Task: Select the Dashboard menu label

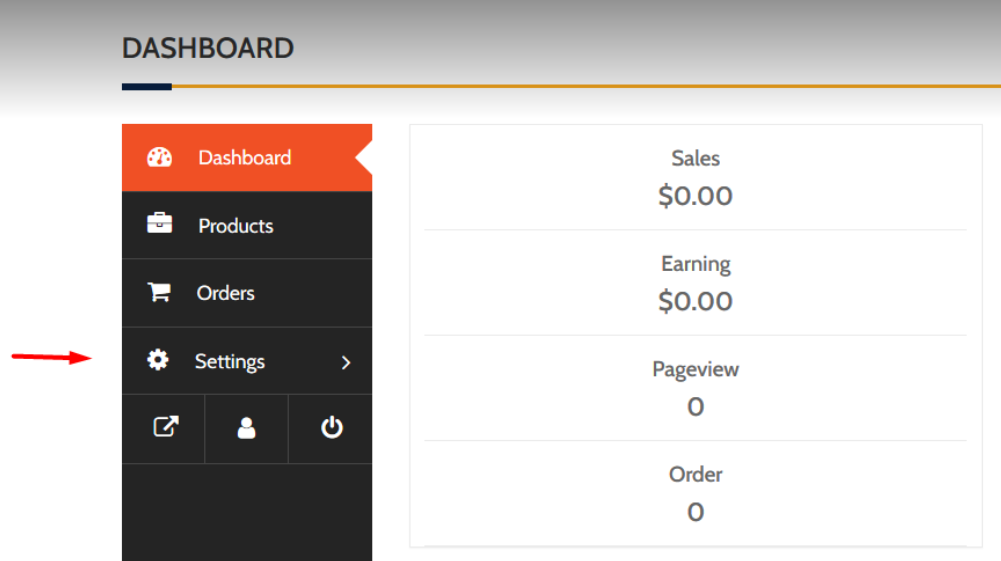Action: click(x=245, y=158)
